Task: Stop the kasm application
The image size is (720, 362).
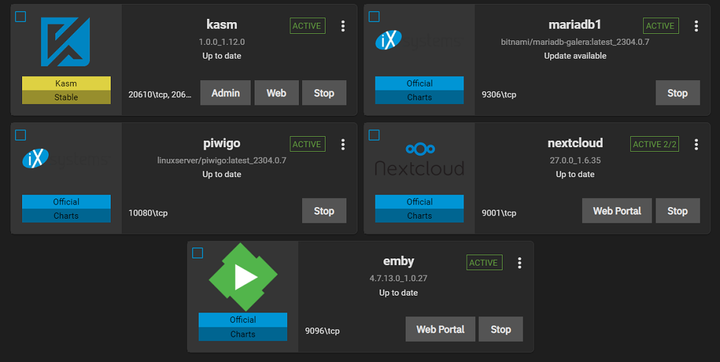Action: pos(324,93)
